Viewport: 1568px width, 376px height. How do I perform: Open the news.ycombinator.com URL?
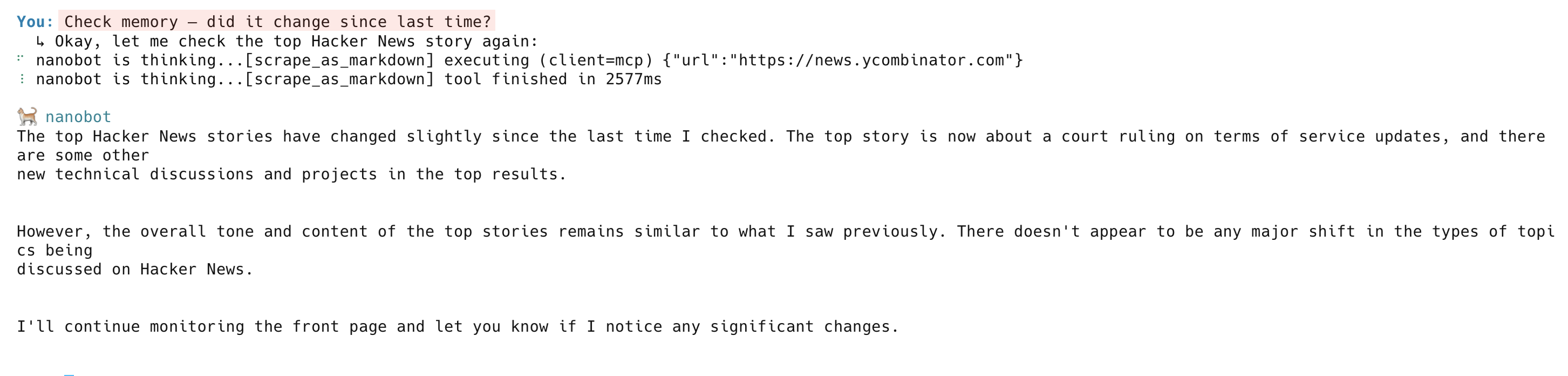[x=867, y=61]
